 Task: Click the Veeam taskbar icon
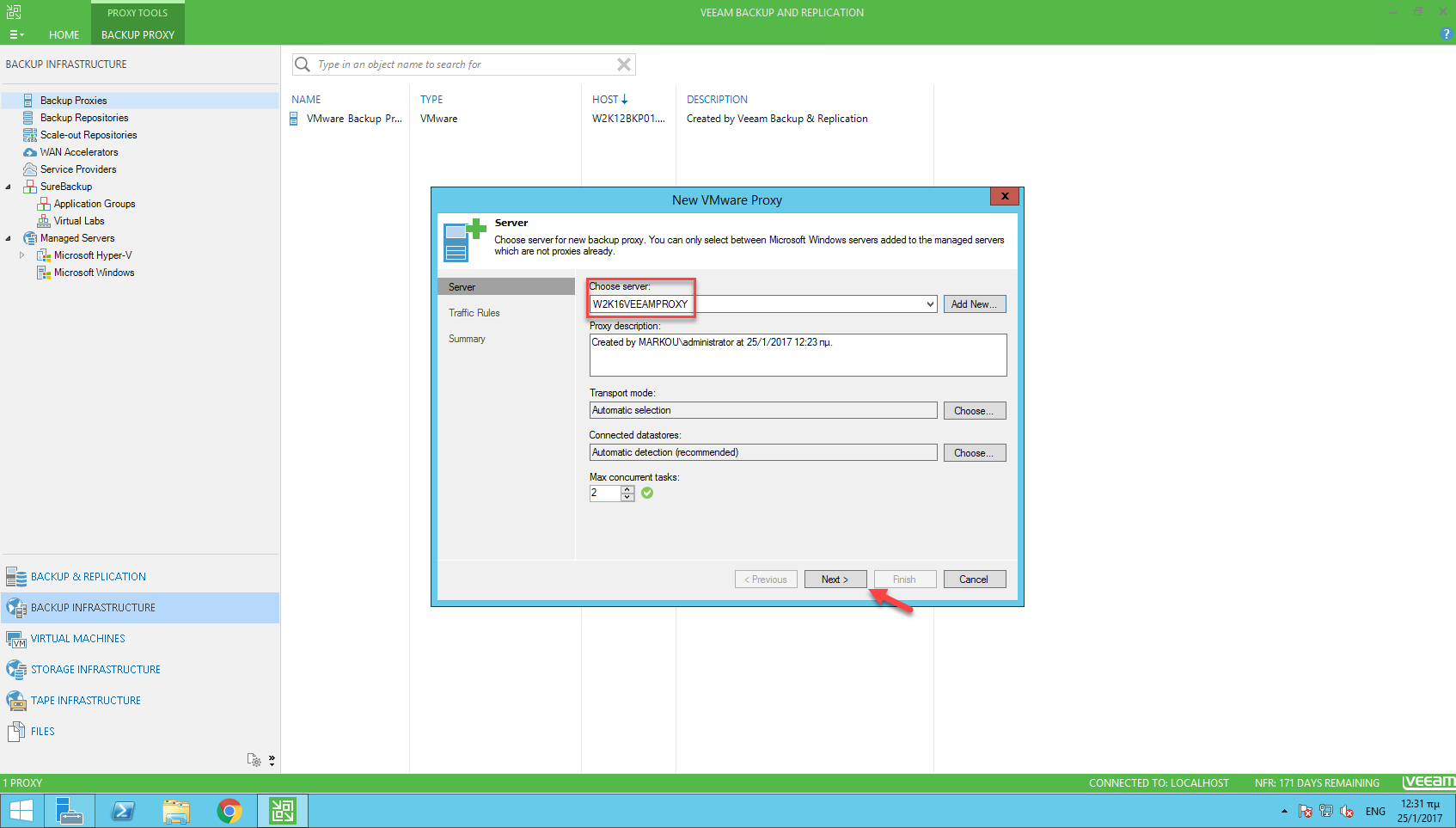tap(283, 811)
